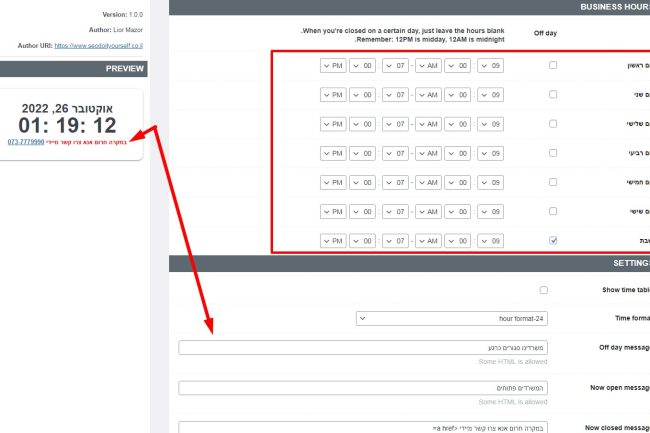Open first row PM closing selector

coord(332,65)
